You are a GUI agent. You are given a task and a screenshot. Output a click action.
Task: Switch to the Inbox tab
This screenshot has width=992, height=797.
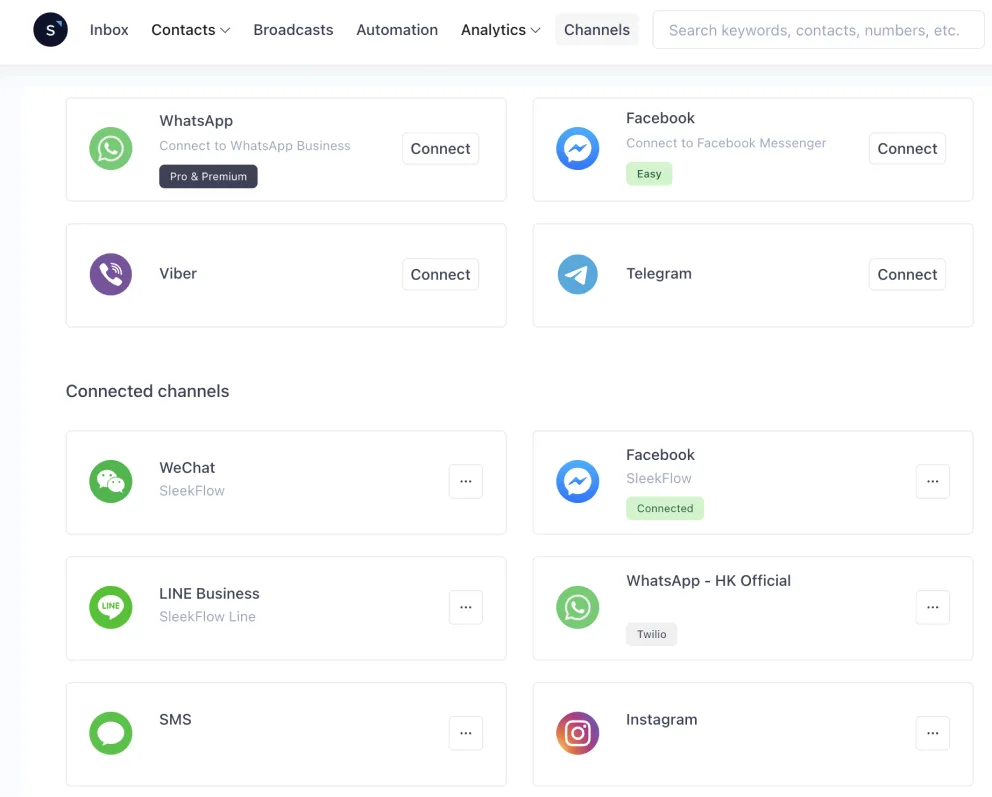pyautogui.click(x=108, y=30)
